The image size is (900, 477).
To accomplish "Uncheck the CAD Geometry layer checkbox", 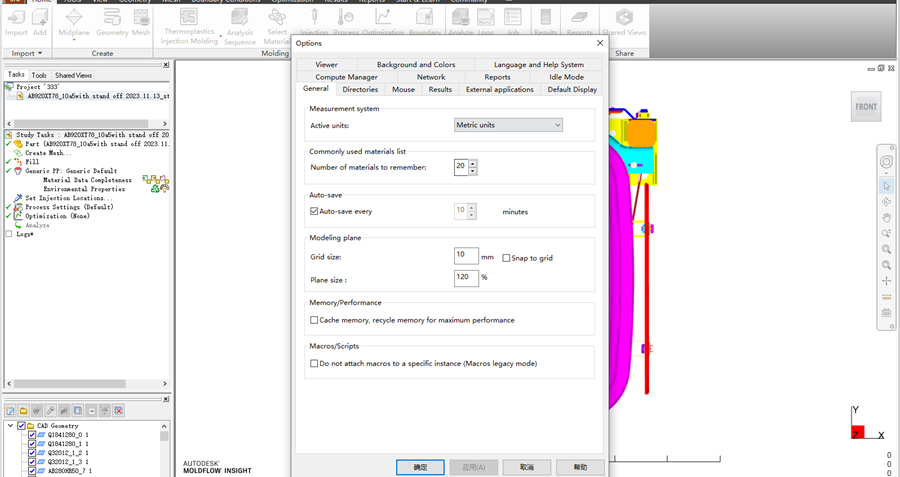I will [x=21, y=426].
